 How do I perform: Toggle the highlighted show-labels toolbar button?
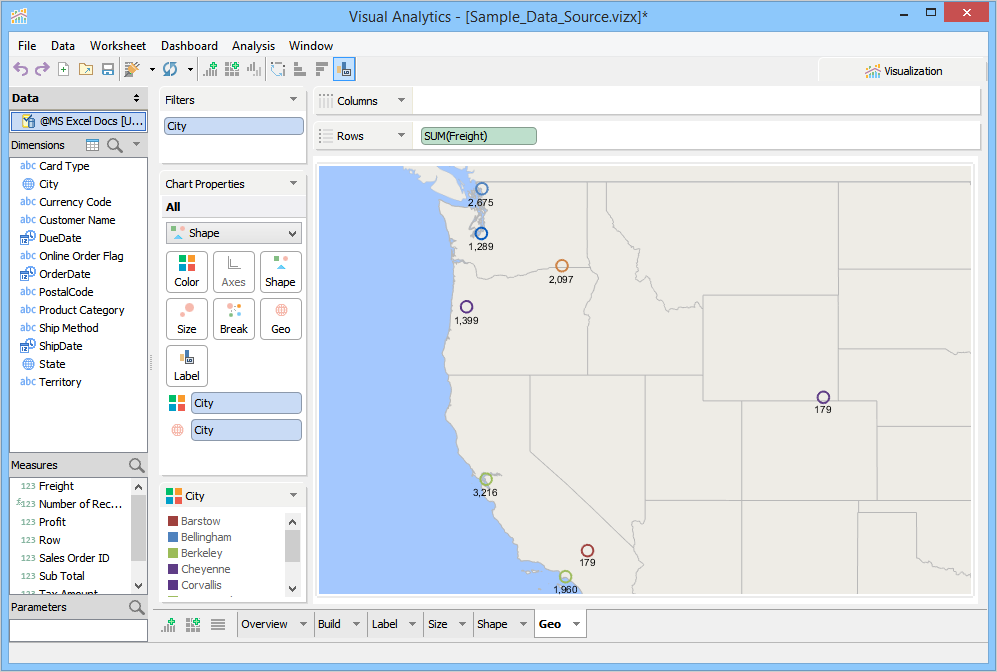(344, 69)
